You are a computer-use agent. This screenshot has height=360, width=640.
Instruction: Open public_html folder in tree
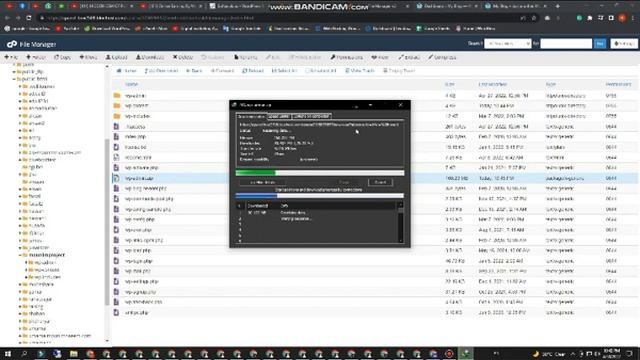34,79
